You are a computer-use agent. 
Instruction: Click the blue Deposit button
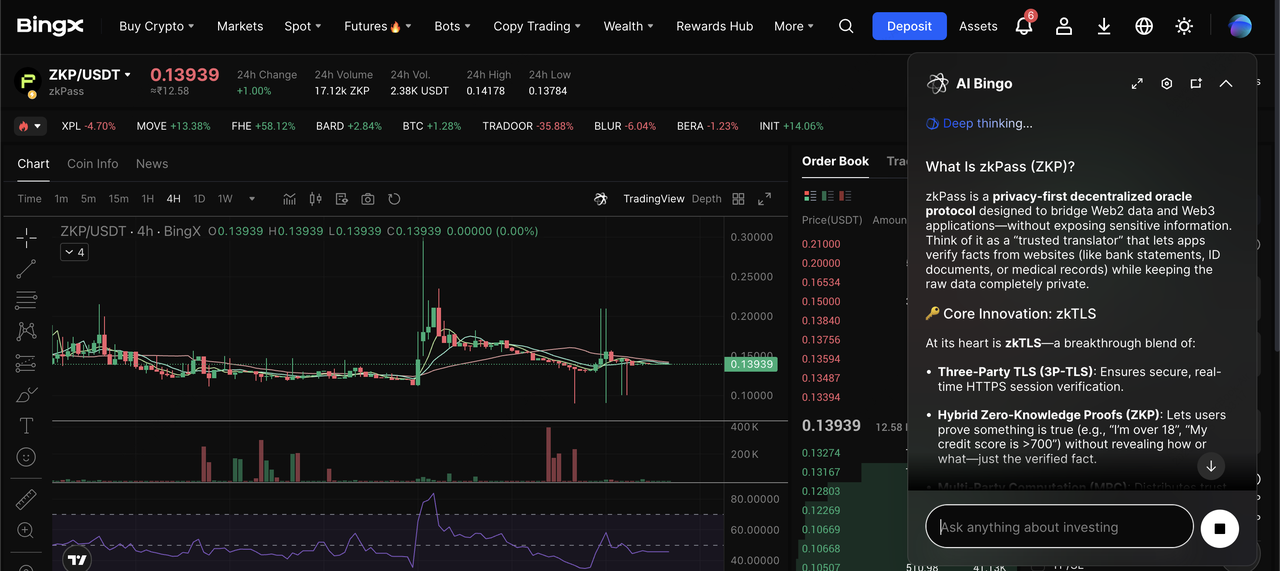tap(909, 27)
